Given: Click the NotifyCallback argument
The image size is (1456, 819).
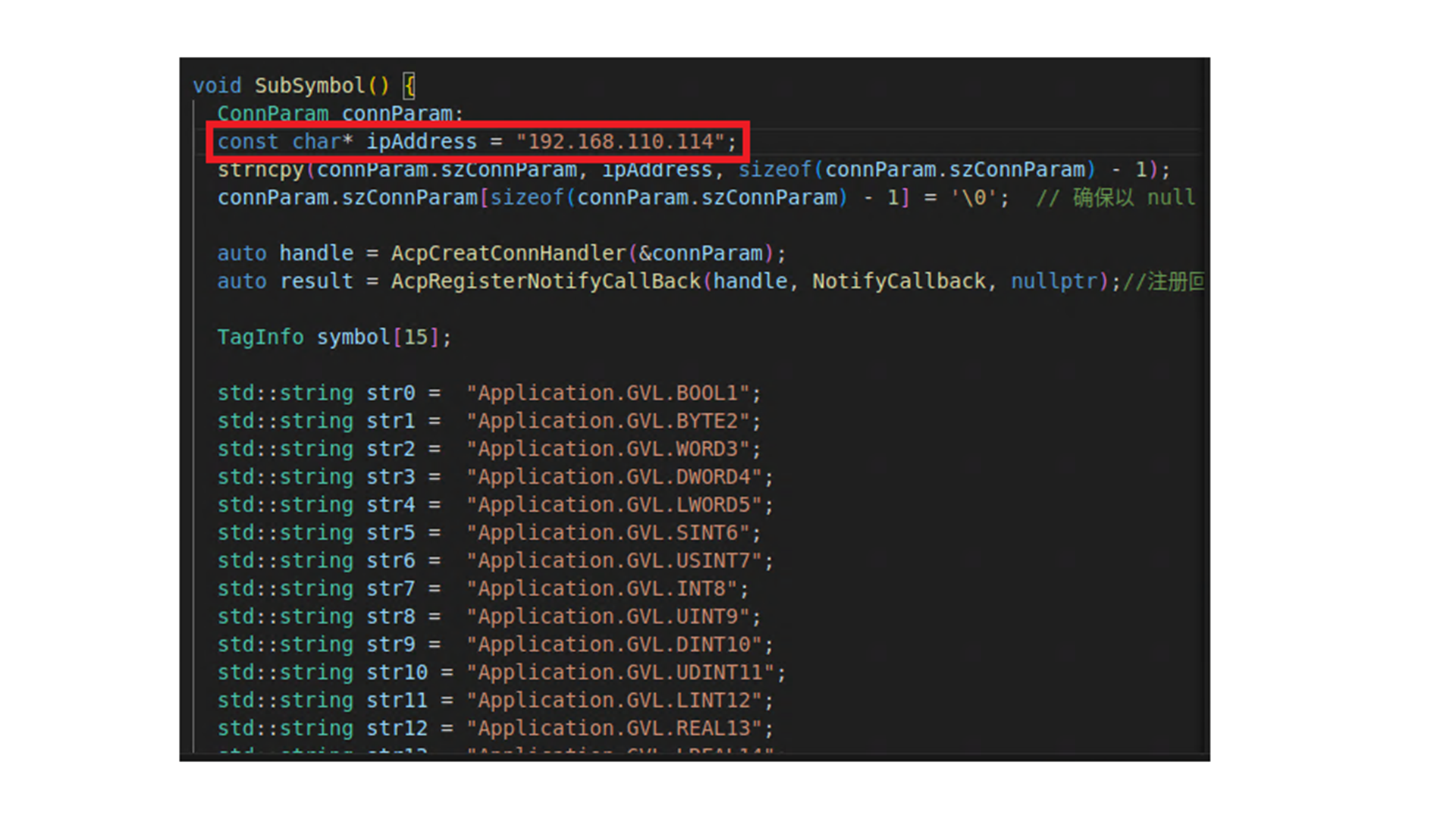Looking at the screenshot, I should tap(899, 281).
